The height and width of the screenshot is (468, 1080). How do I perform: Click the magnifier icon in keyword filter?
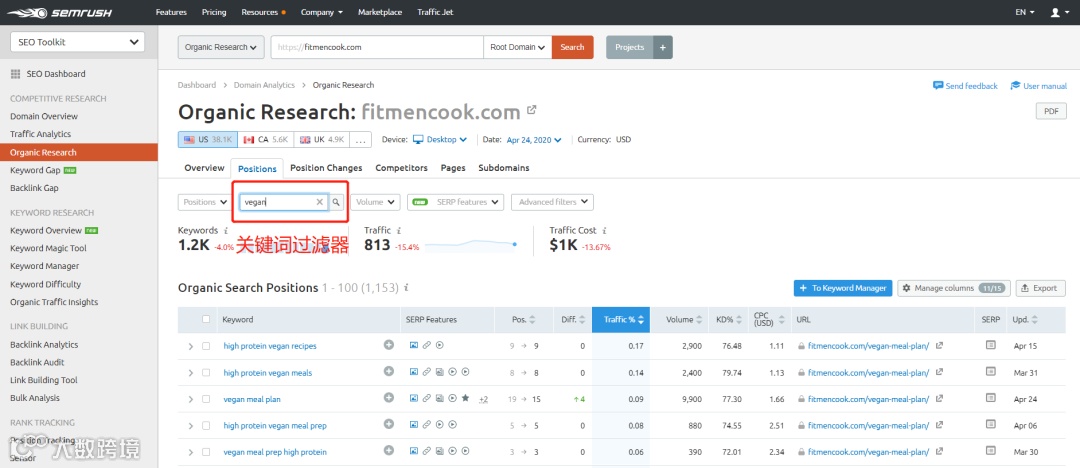(336, 202)
